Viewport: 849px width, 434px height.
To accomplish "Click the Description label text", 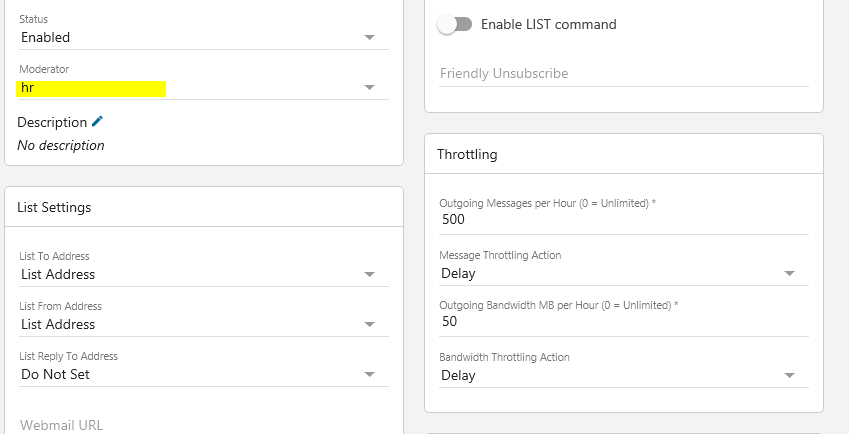I will pyautogui.click(x=52, y=122).
